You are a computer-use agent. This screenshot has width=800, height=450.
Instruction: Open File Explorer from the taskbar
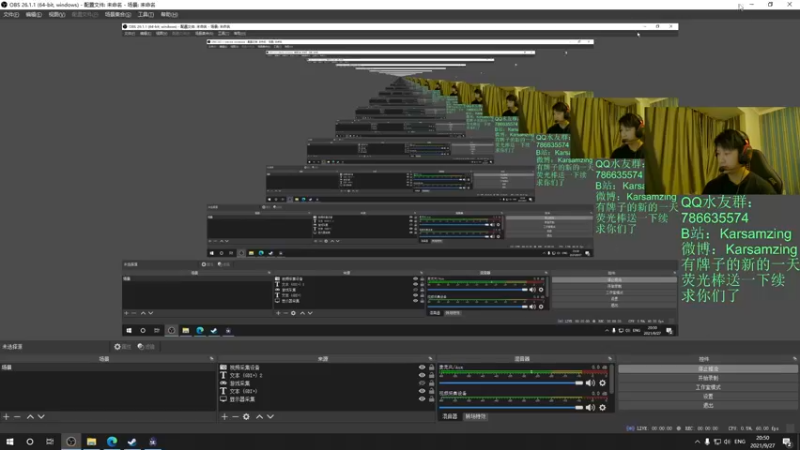(x=91, y=442)
